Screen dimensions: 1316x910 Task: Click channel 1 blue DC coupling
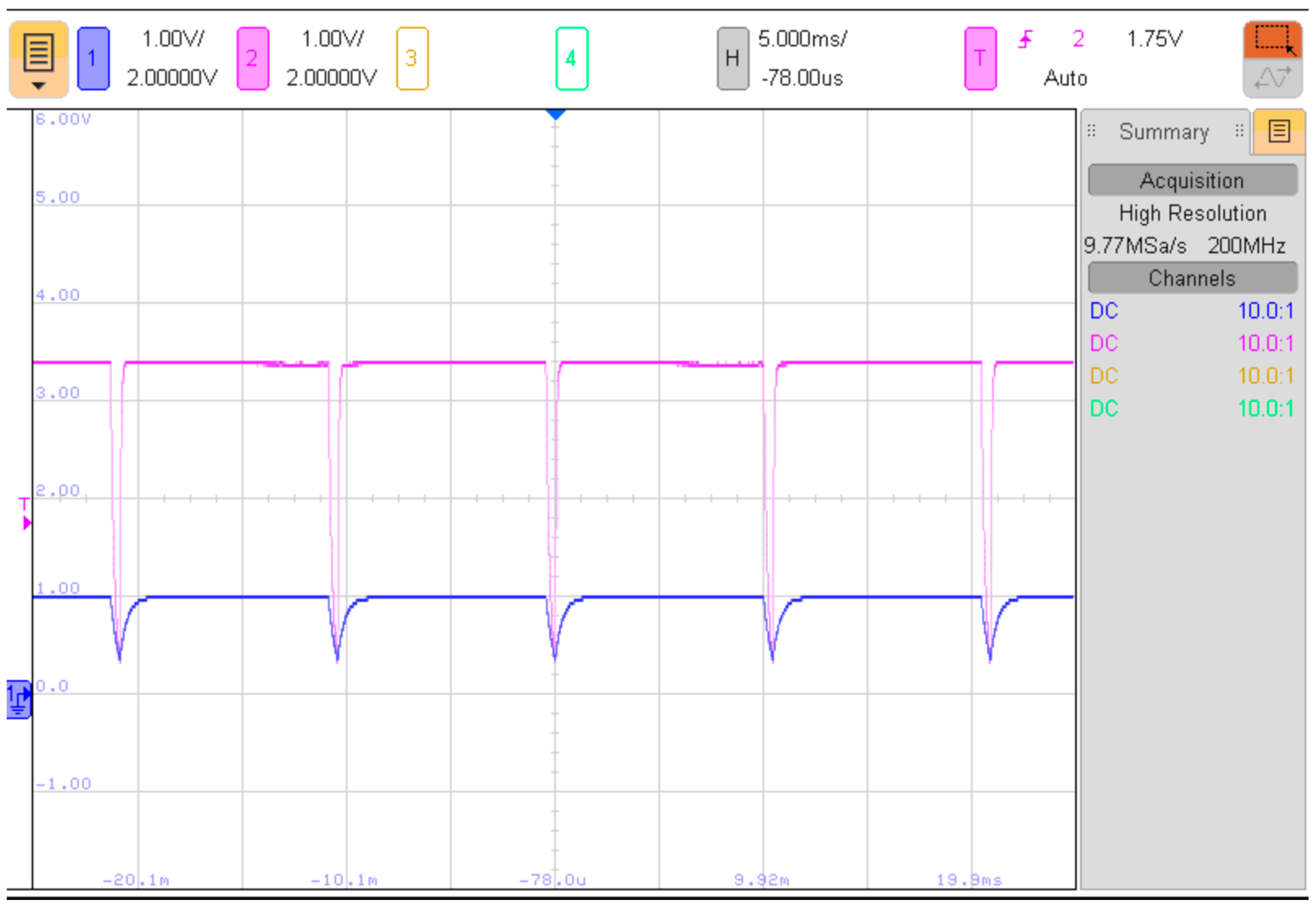(x=1104, y=311)
